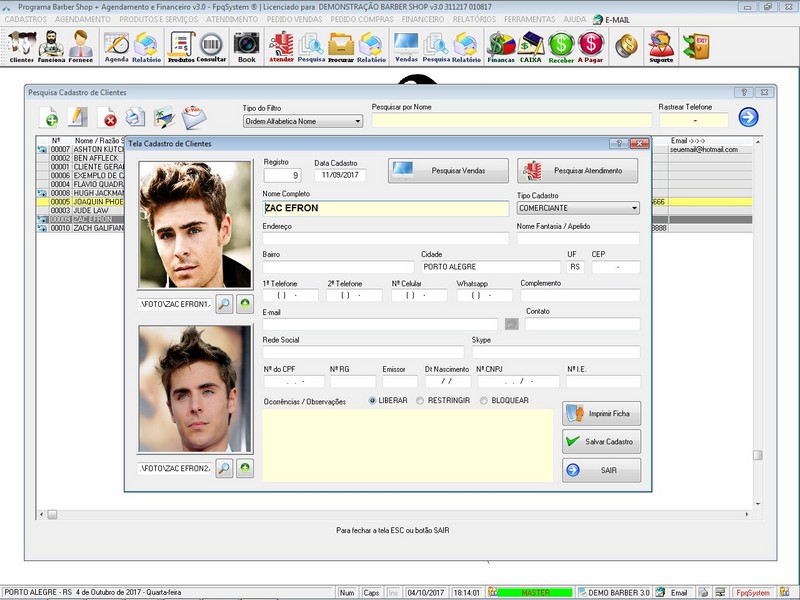
Task: Open the Clientes toolbar icon
Action: pyautogui.click(x=21, y=46)
